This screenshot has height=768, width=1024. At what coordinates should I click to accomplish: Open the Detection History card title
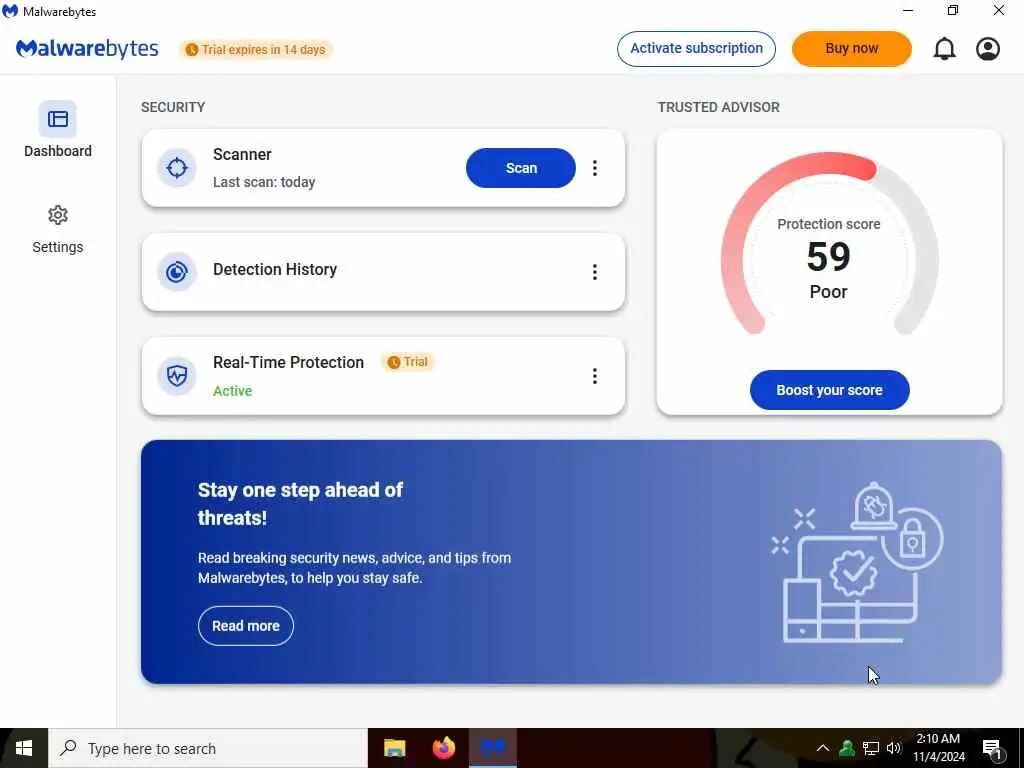pyautogui.click(x=275, y=269)
